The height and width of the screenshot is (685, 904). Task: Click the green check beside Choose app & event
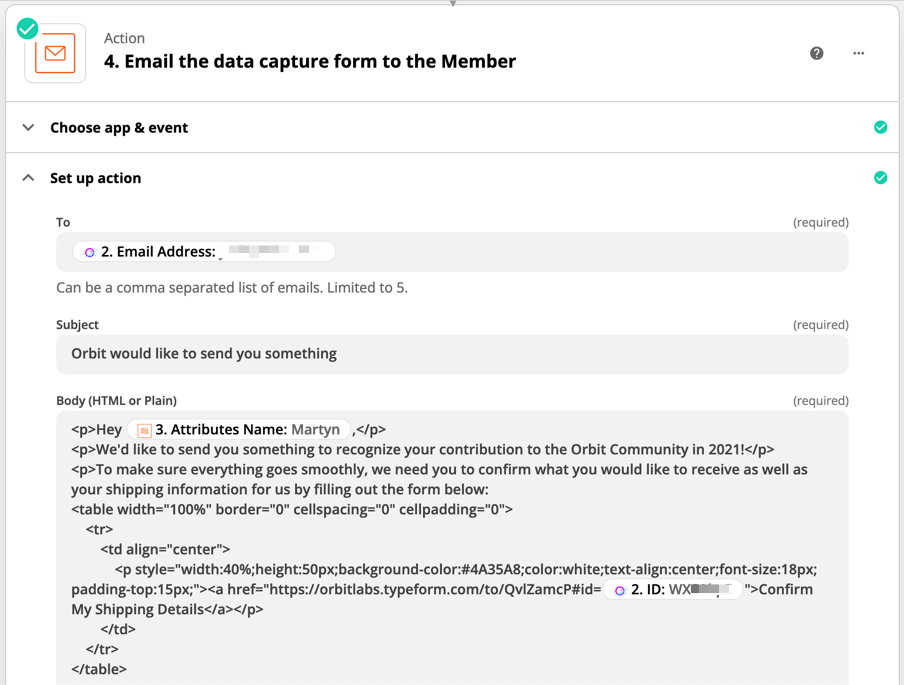pos(880,127)
